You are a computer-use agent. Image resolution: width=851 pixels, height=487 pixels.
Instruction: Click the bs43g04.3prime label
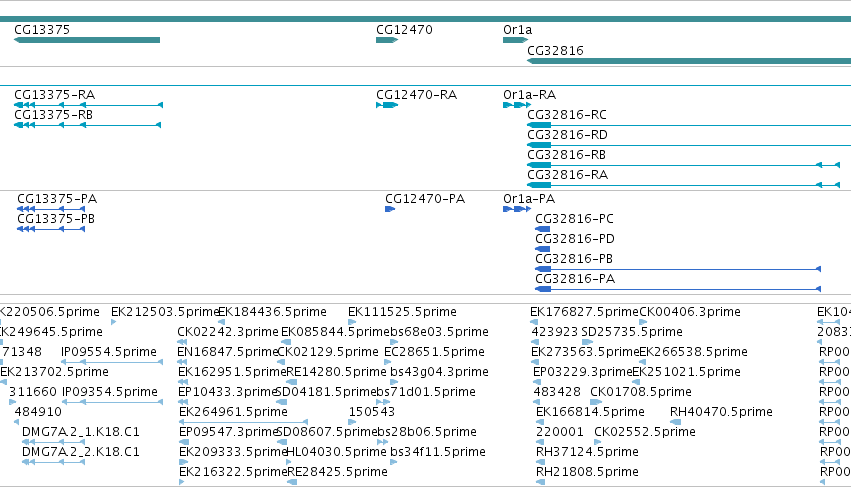pos(440,372)
